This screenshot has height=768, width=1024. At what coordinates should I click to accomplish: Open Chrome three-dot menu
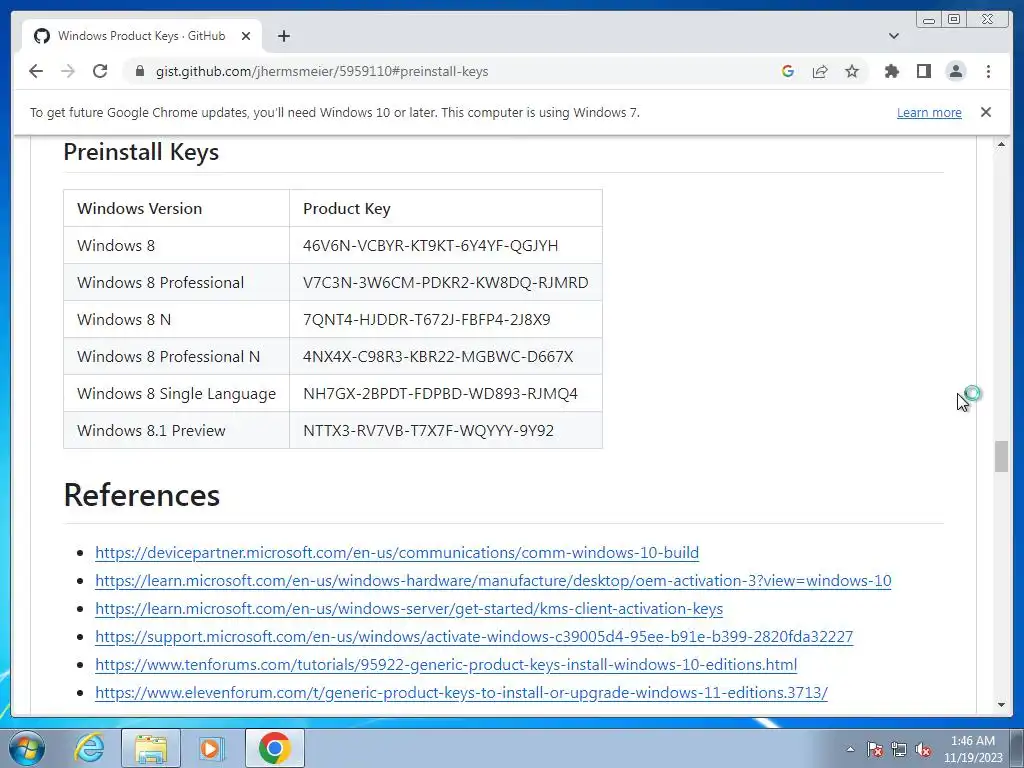point(988,71)
